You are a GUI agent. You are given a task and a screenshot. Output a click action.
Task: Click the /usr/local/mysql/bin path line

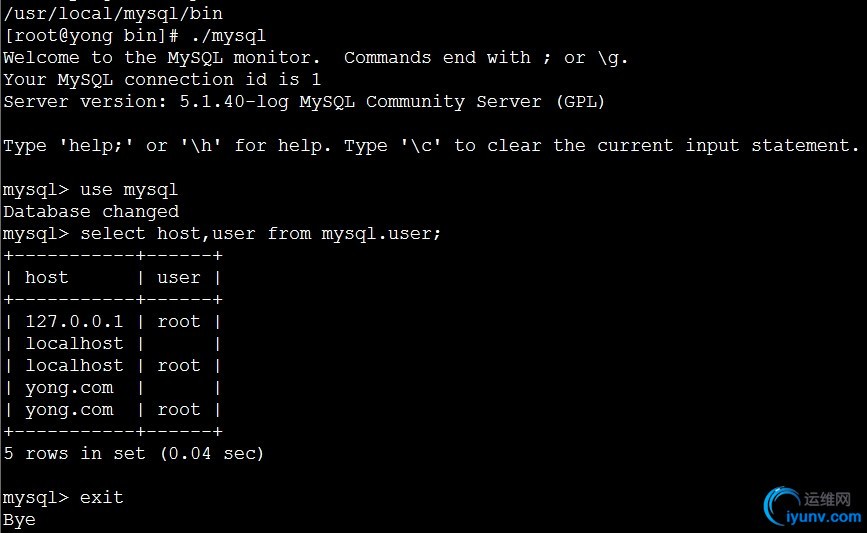click(113, 13)
